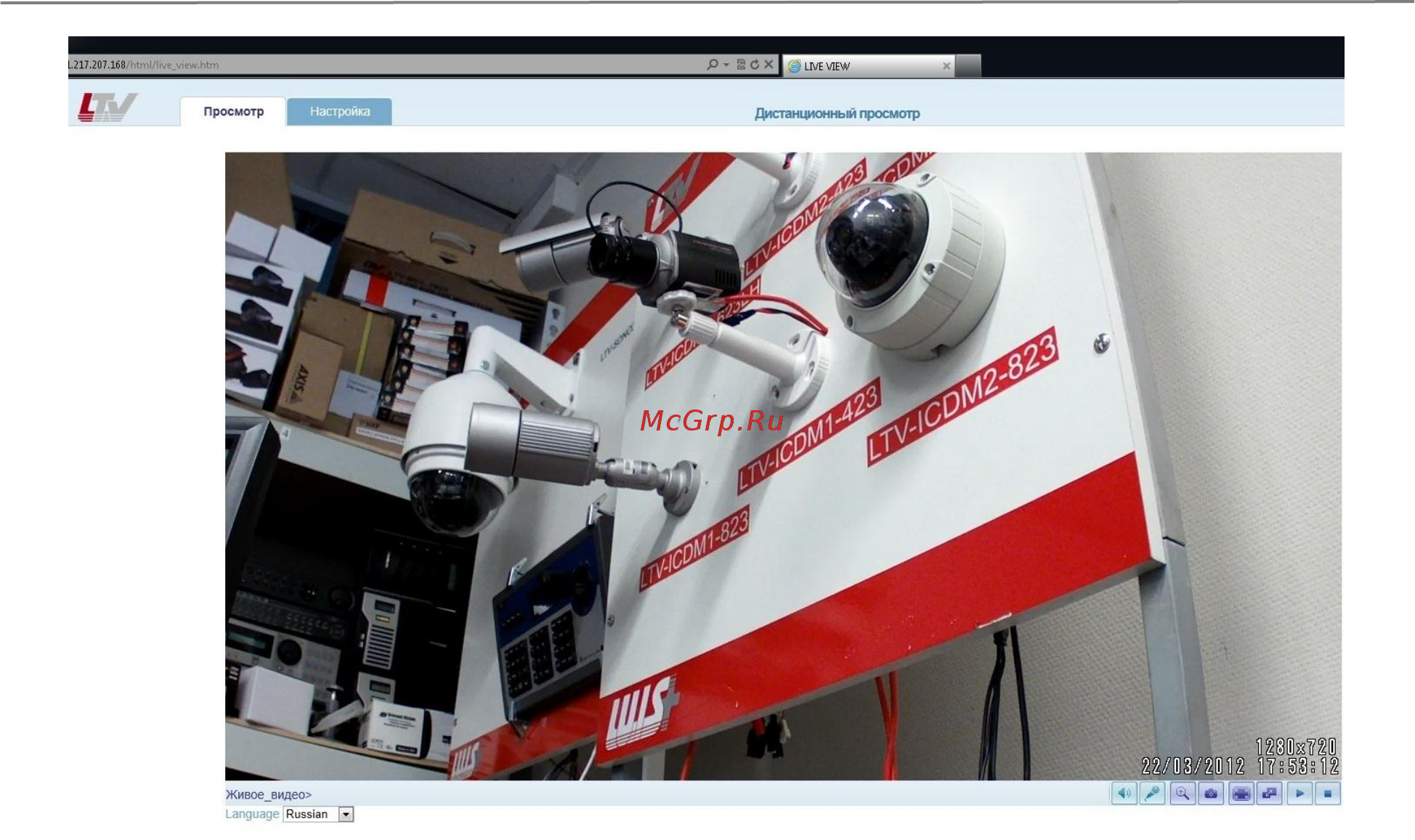Click the Дистанционный просмотр heading
Screen dimensions: 1415x840
coord(837,113)
